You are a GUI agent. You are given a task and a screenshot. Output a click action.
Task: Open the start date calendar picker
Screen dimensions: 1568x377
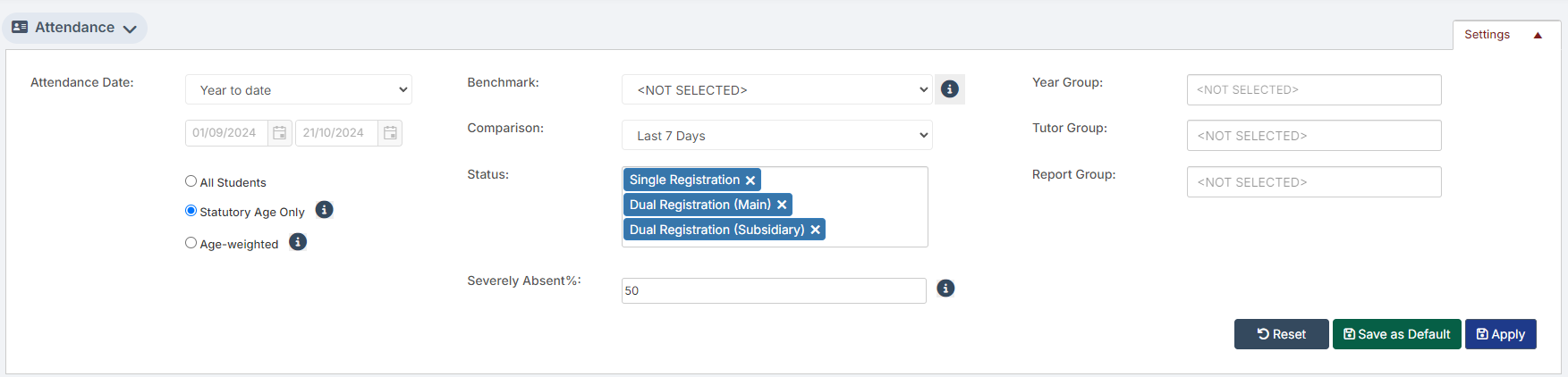(x=279, y=133)
